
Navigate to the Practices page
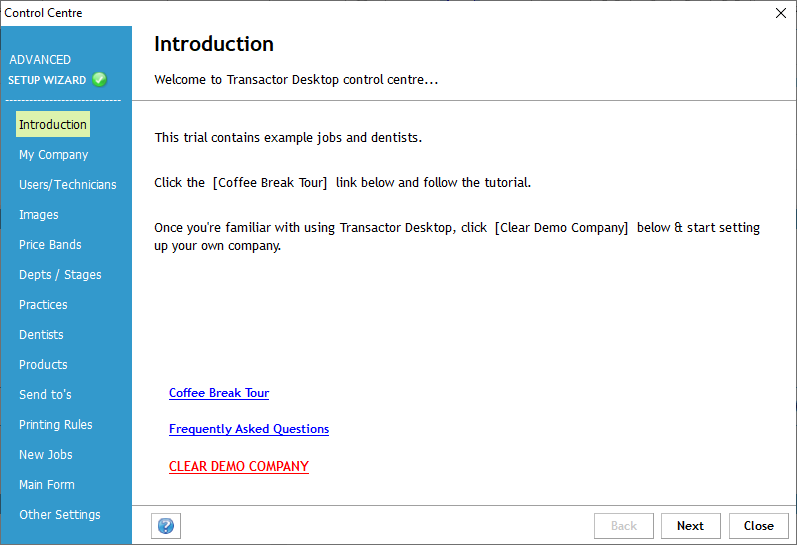pyautogui.click(x=43, y=305)
